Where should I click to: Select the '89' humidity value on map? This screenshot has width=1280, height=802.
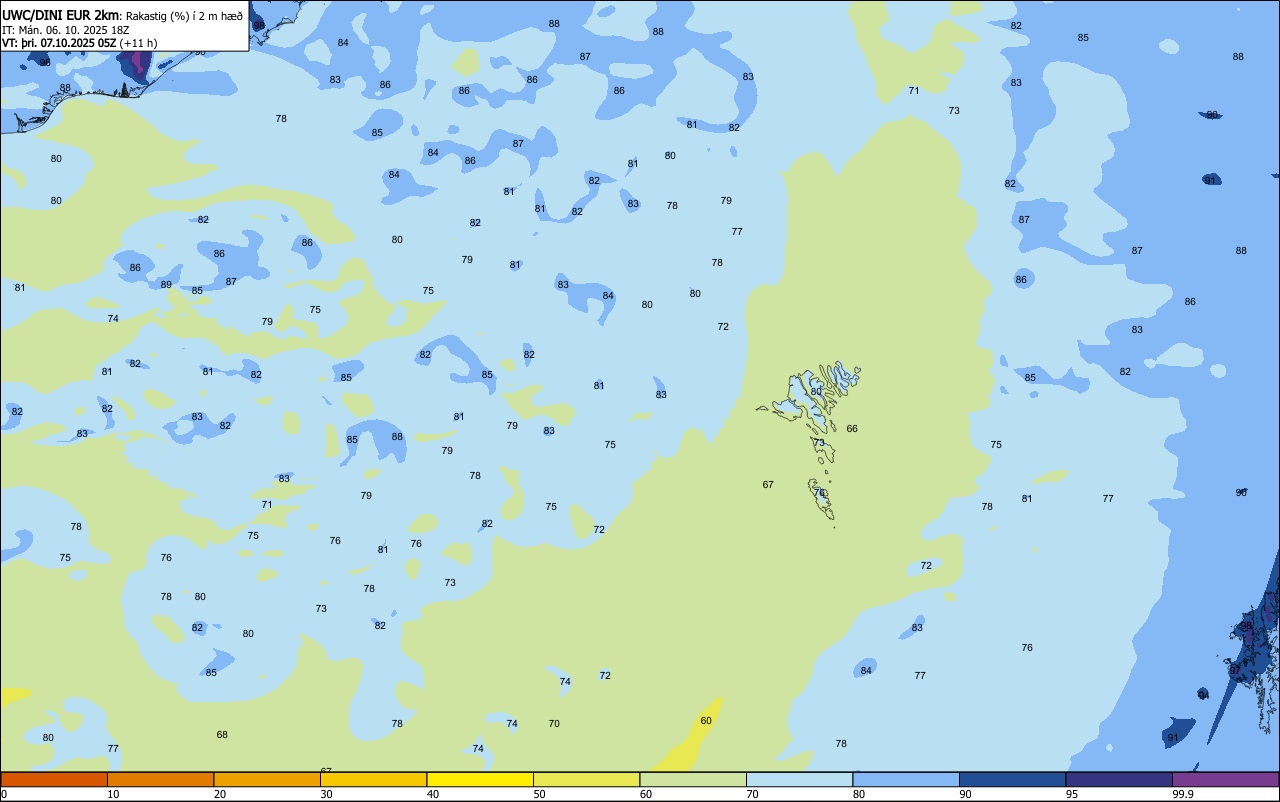point(166,284)
